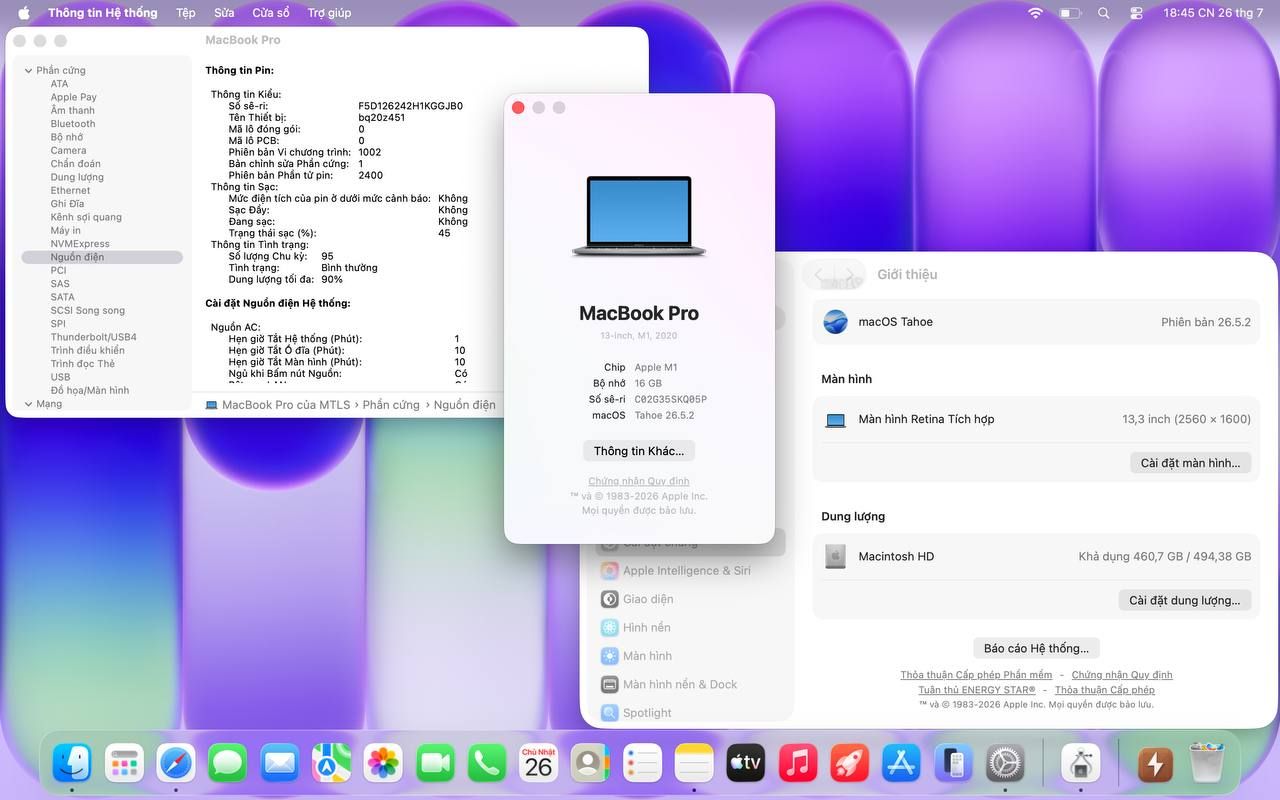Select Apple Pay in the hardware list
1280x800 pixels.
pos(74,97)
